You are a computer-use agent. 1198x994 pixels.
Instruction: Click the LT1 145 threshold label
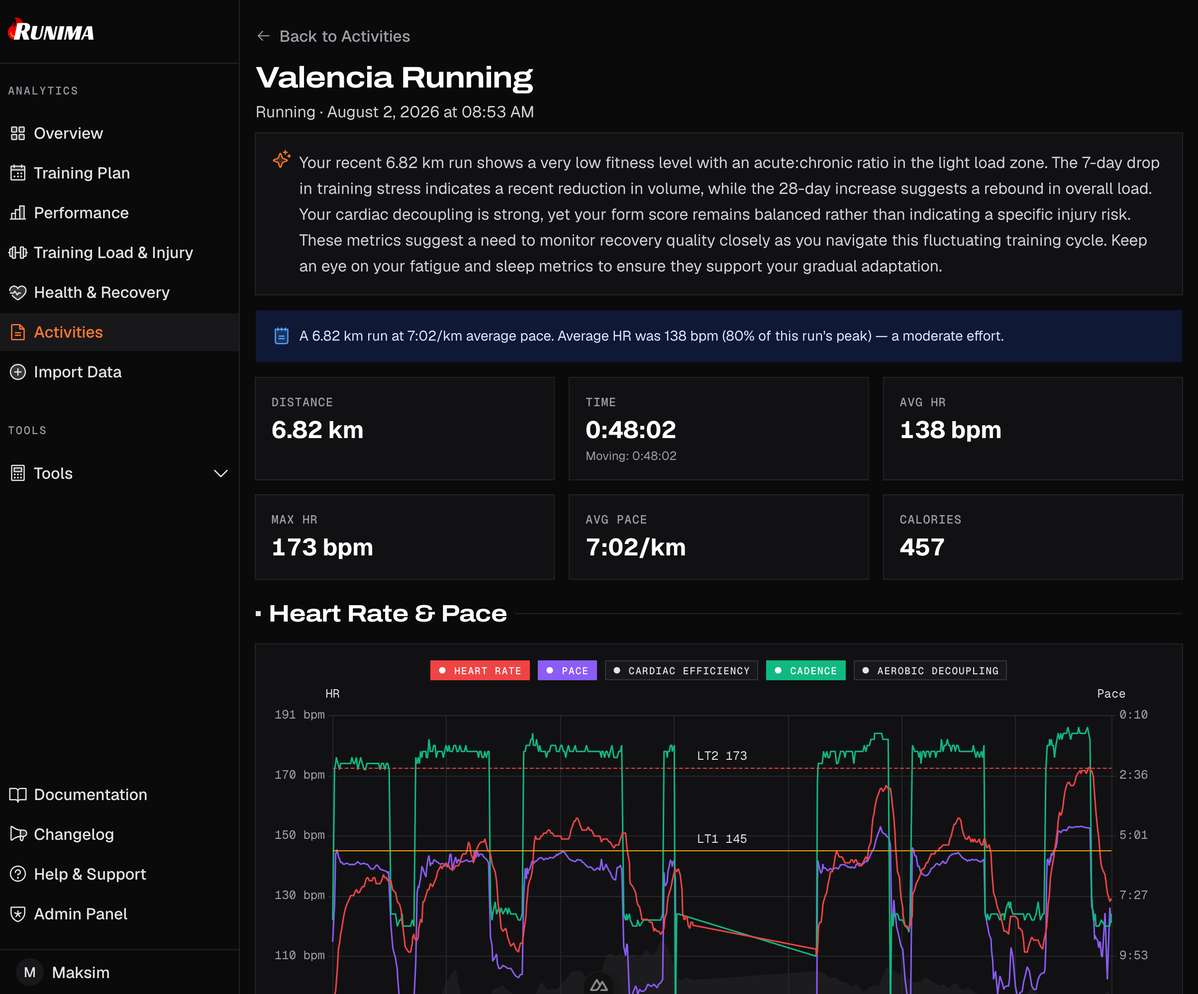pos(721,838)
